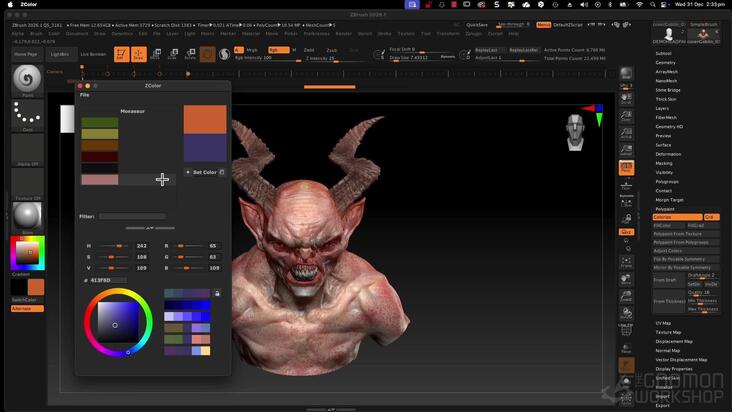Toggle the Perspective orange icon

(626, 168)
